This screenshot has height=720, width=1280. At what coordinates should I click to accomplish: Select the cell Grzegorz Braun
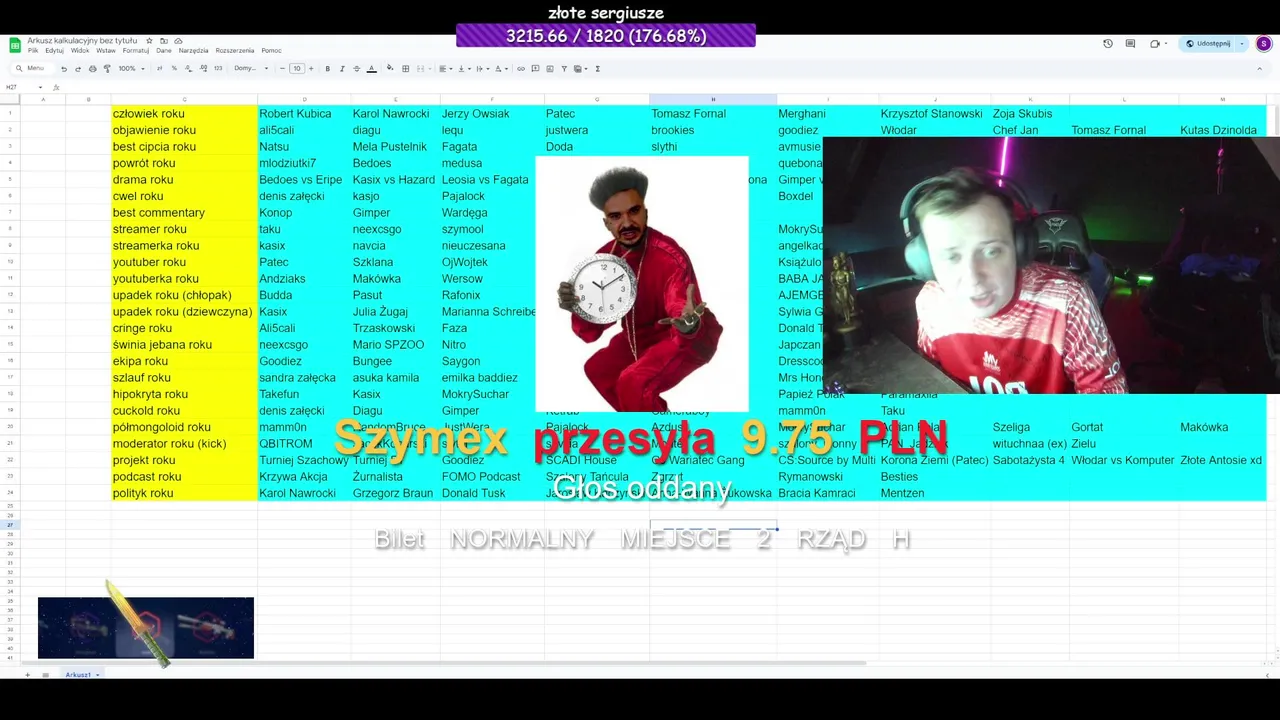tap(395, 493)
